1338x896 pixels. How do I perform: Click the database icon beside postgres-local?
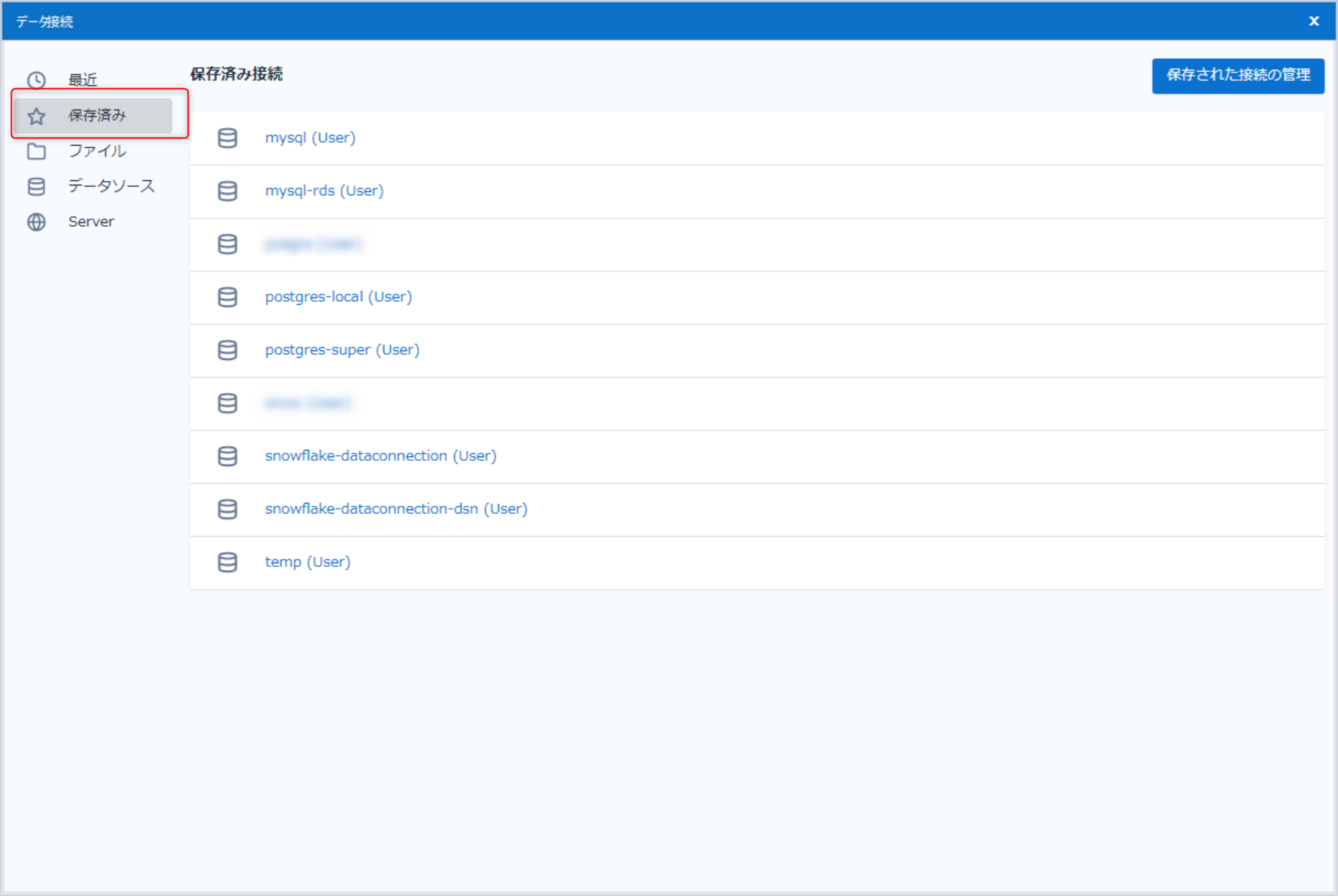(x=228, y=297)
